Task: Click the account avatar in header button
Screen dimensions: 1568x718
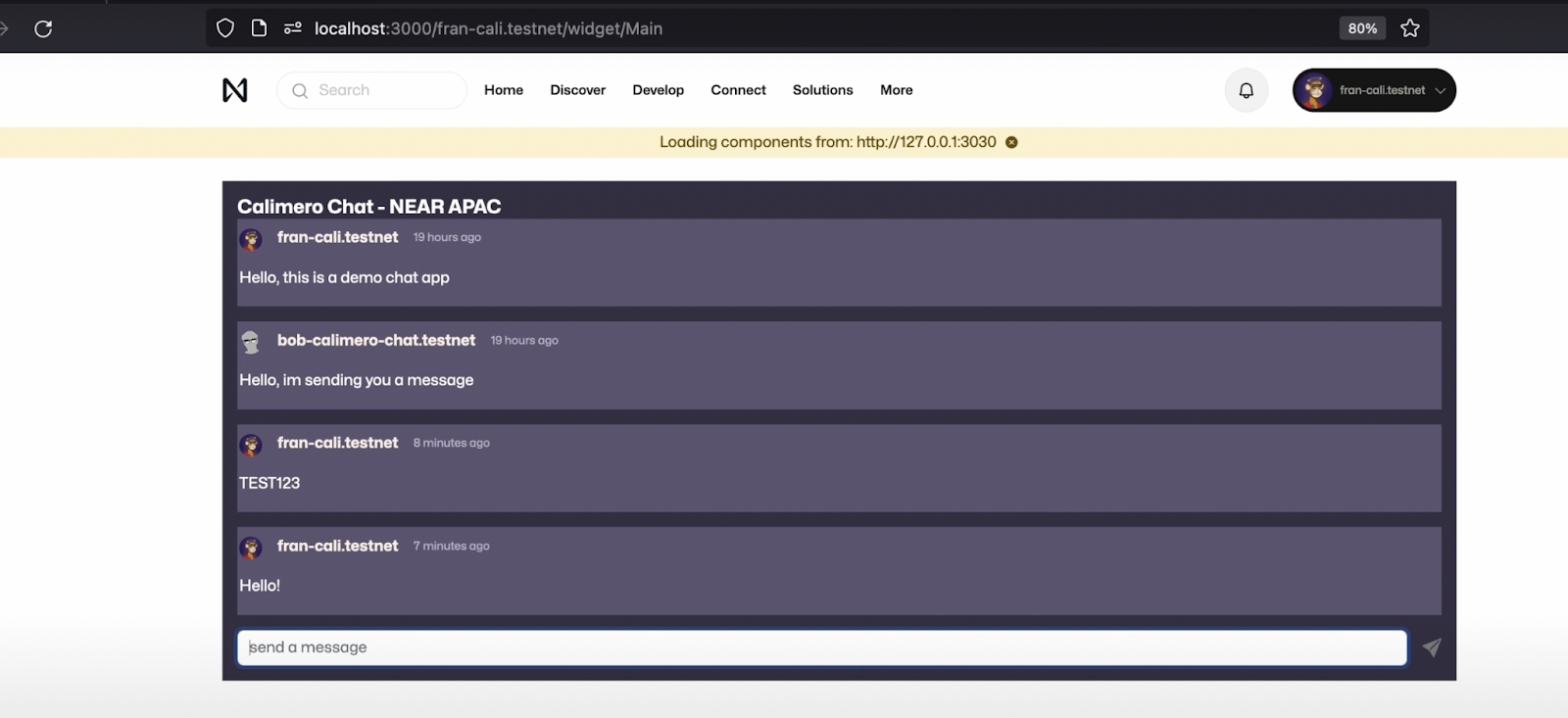Action: [1315, 90]
